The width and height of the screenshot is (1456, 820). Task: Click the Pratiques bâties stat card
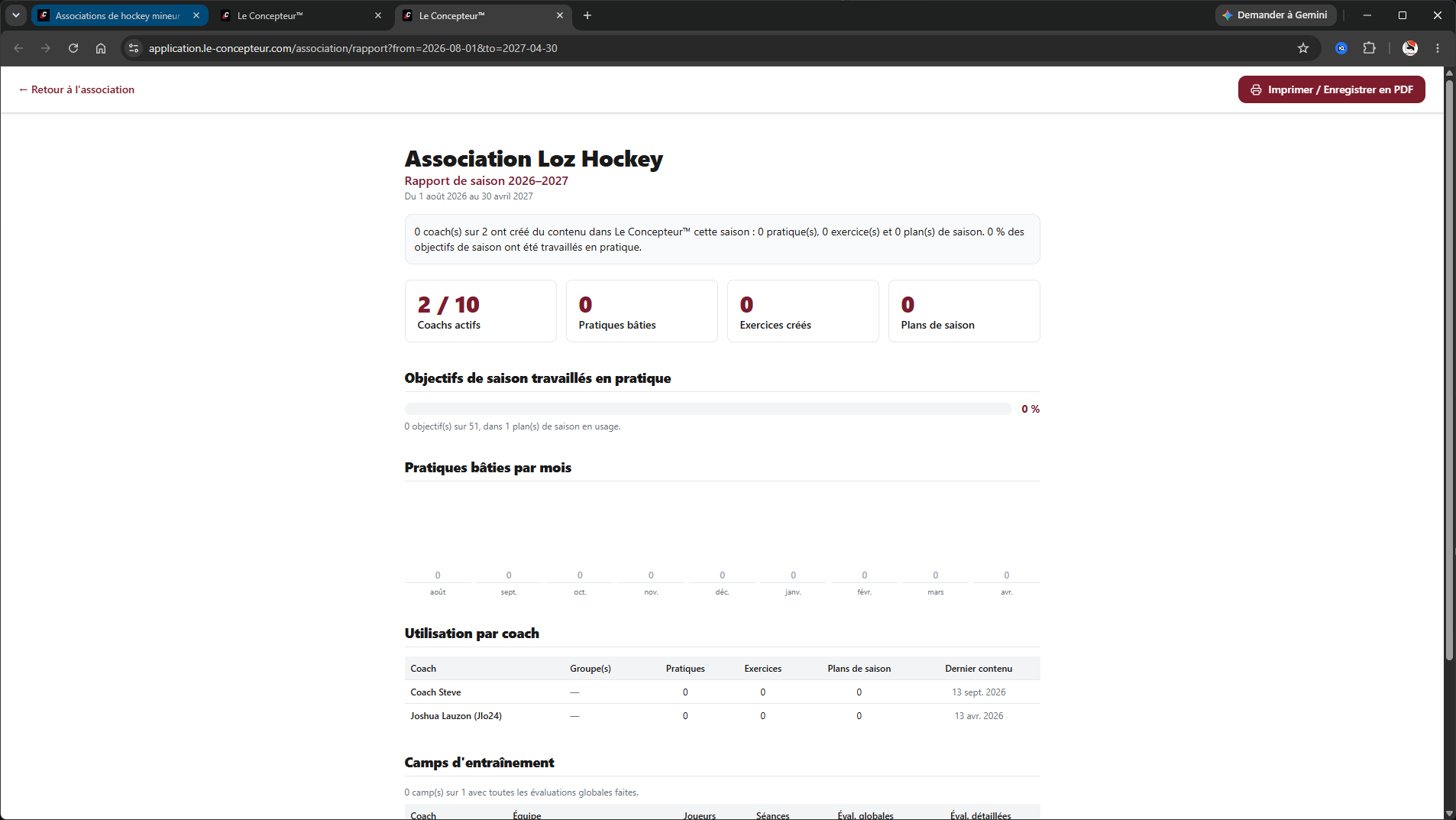[x=642, y=311]
